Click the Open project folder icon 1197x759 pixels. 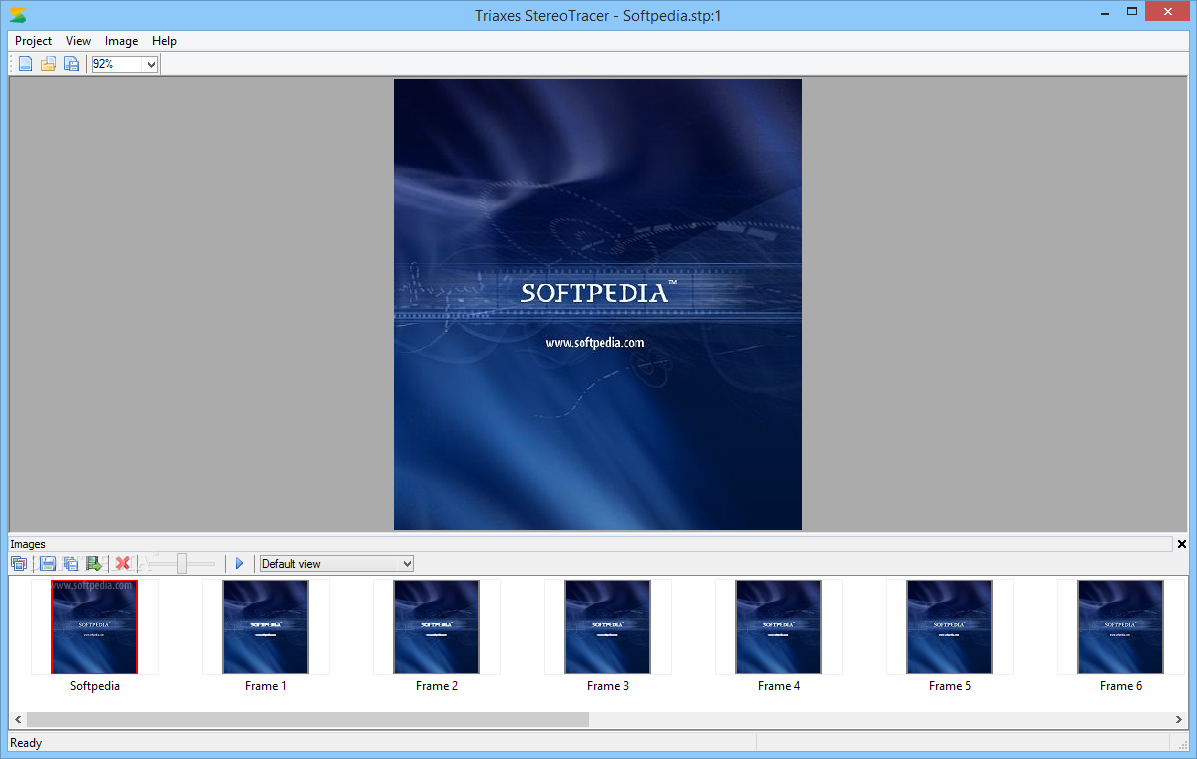48,64
